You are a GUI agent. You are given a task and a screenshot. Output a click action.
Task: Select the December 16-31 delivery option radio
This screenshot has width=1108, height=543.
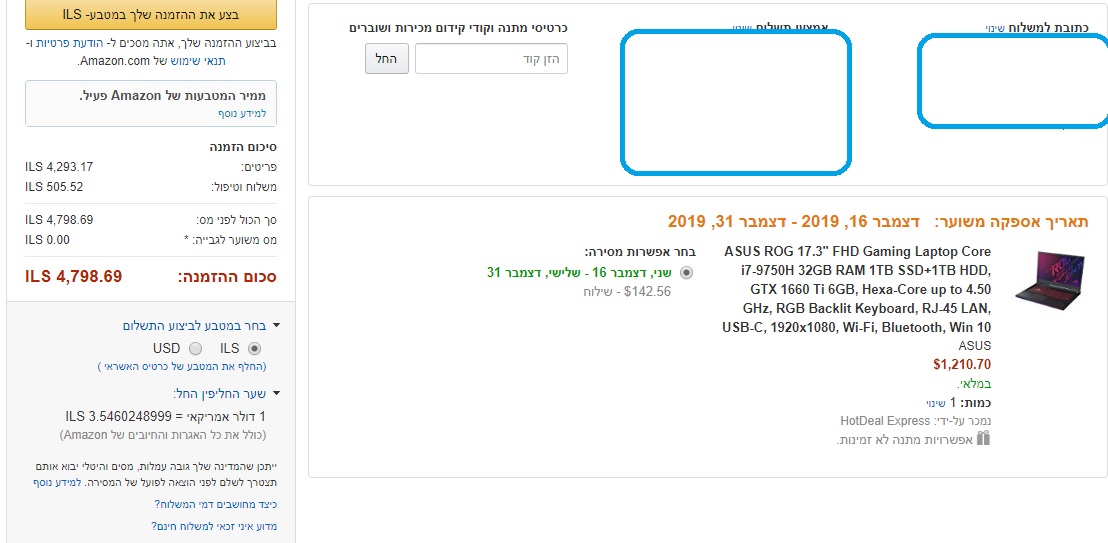686,272
